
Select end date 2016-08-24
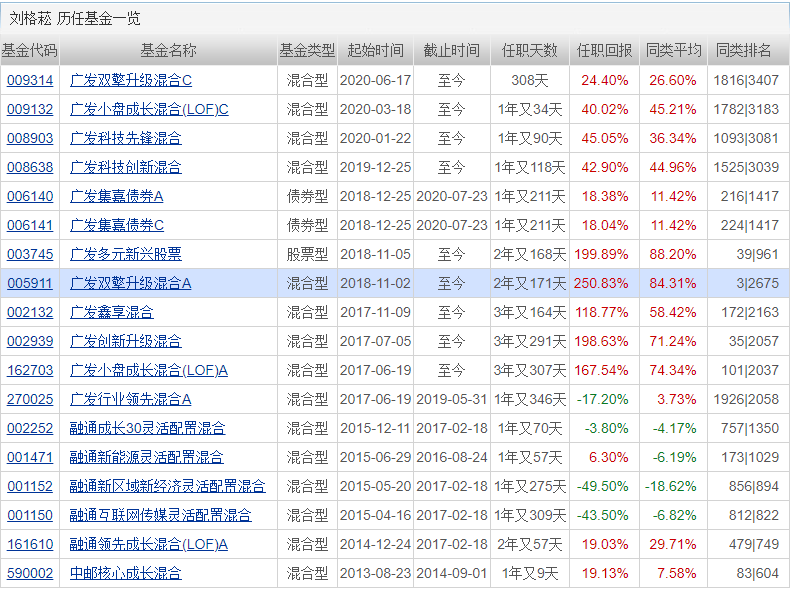tap(451, 457)
